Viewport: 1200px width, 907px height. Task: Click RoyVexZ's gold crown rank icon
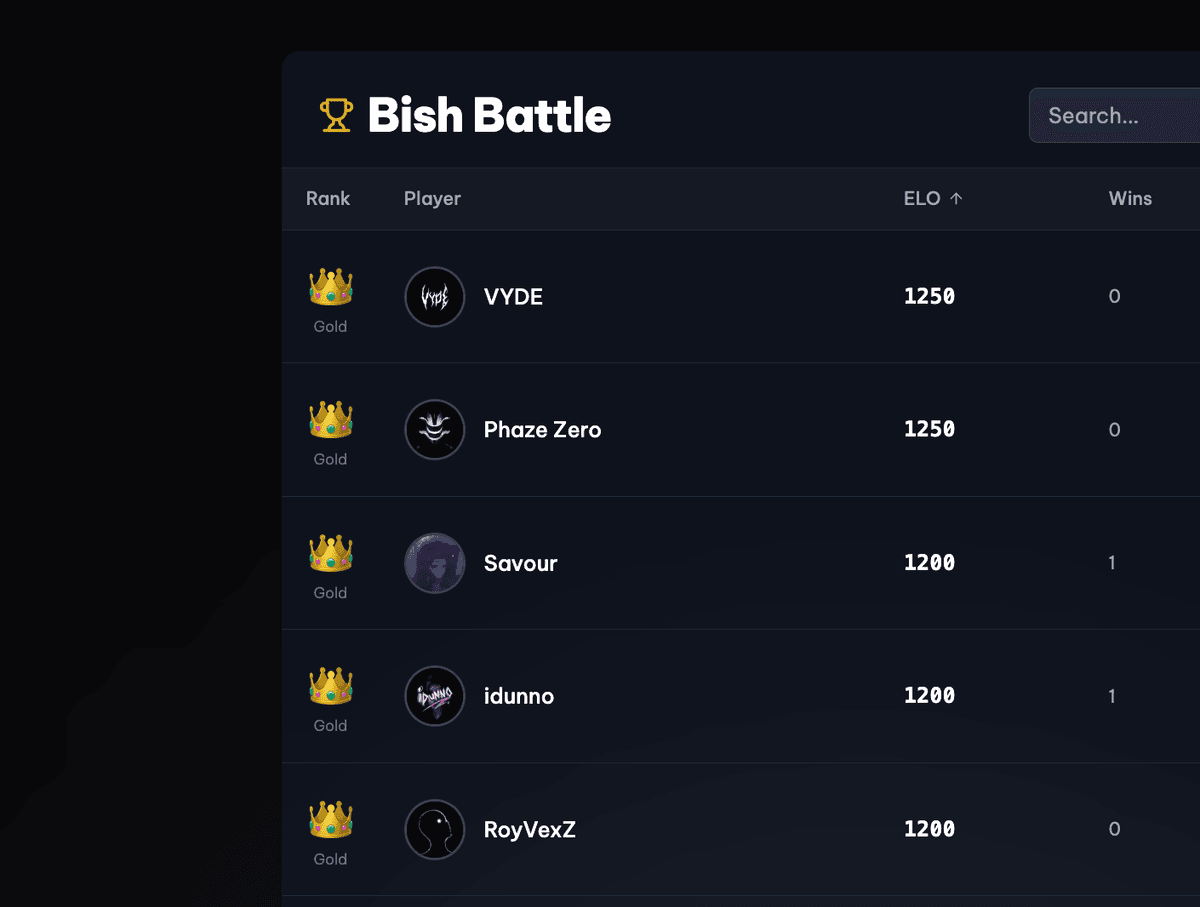coord(331,819)
